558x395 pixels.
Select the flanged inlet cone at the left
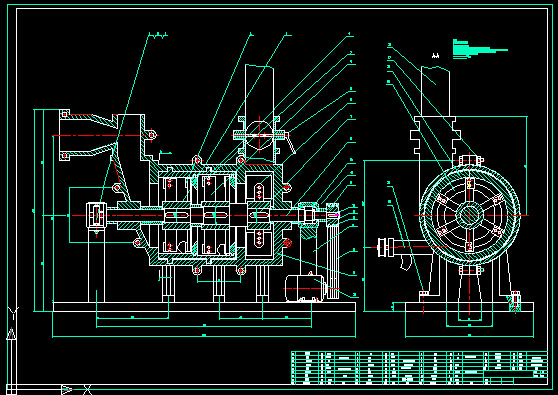(x=88, y=135)
